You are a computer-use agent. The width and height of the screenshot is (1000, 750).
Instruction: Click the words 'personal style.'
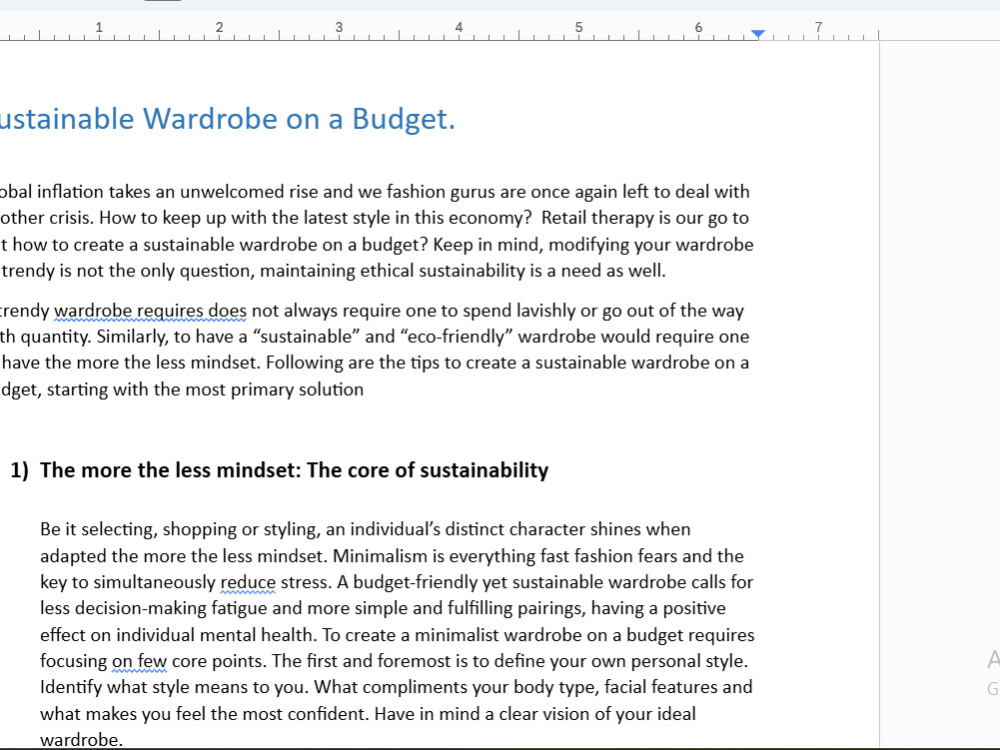(689, 661)
